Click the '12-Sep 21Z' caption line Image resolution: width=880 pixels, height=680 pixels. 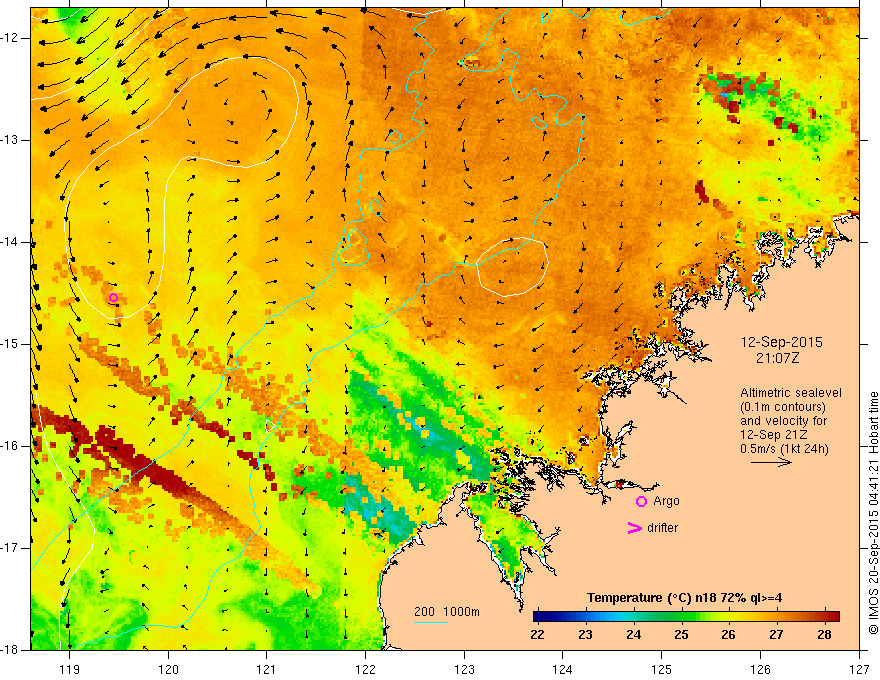point(772,435)
